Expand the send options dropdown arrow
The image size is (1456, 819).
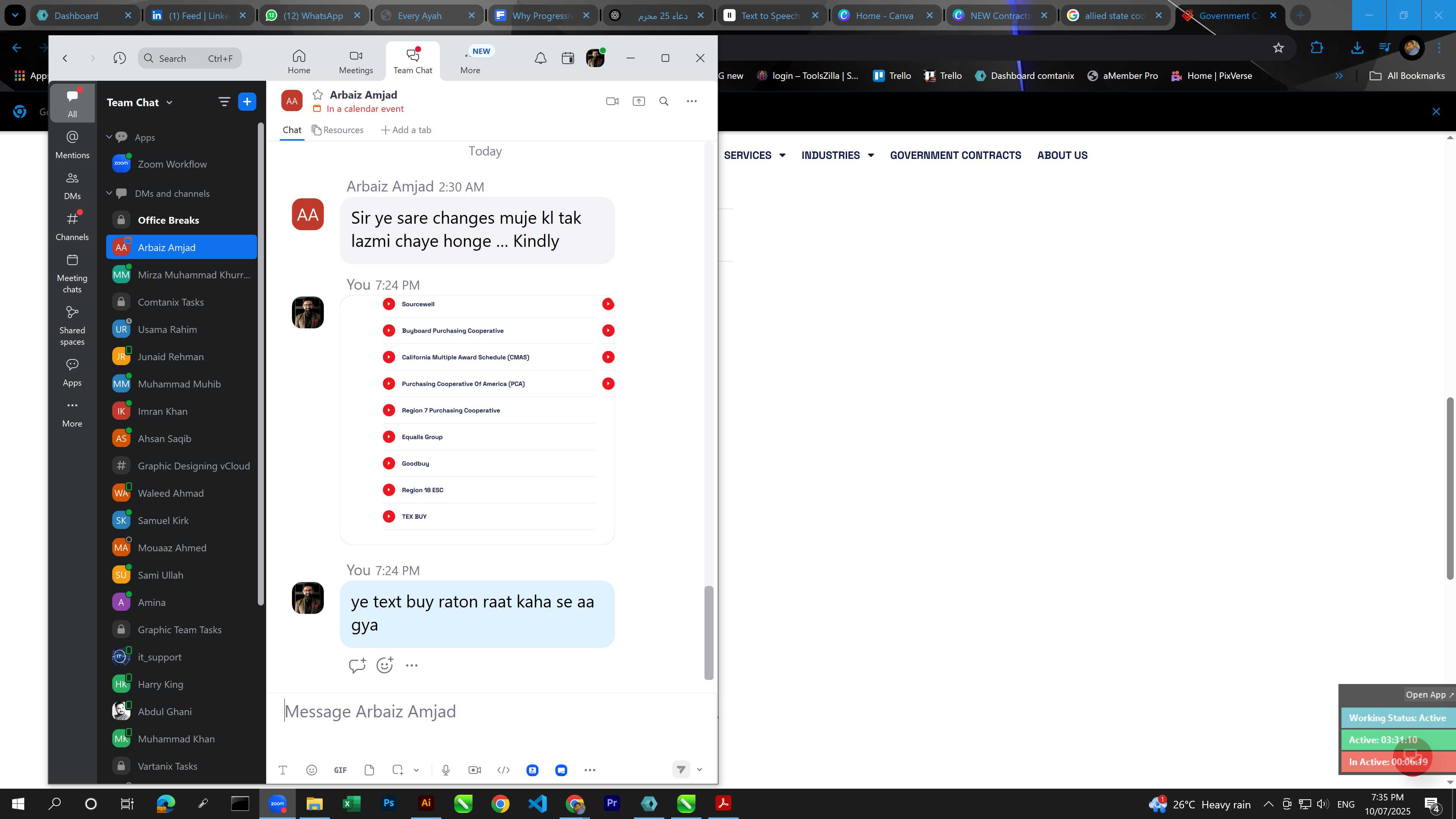tap(699, 769)
